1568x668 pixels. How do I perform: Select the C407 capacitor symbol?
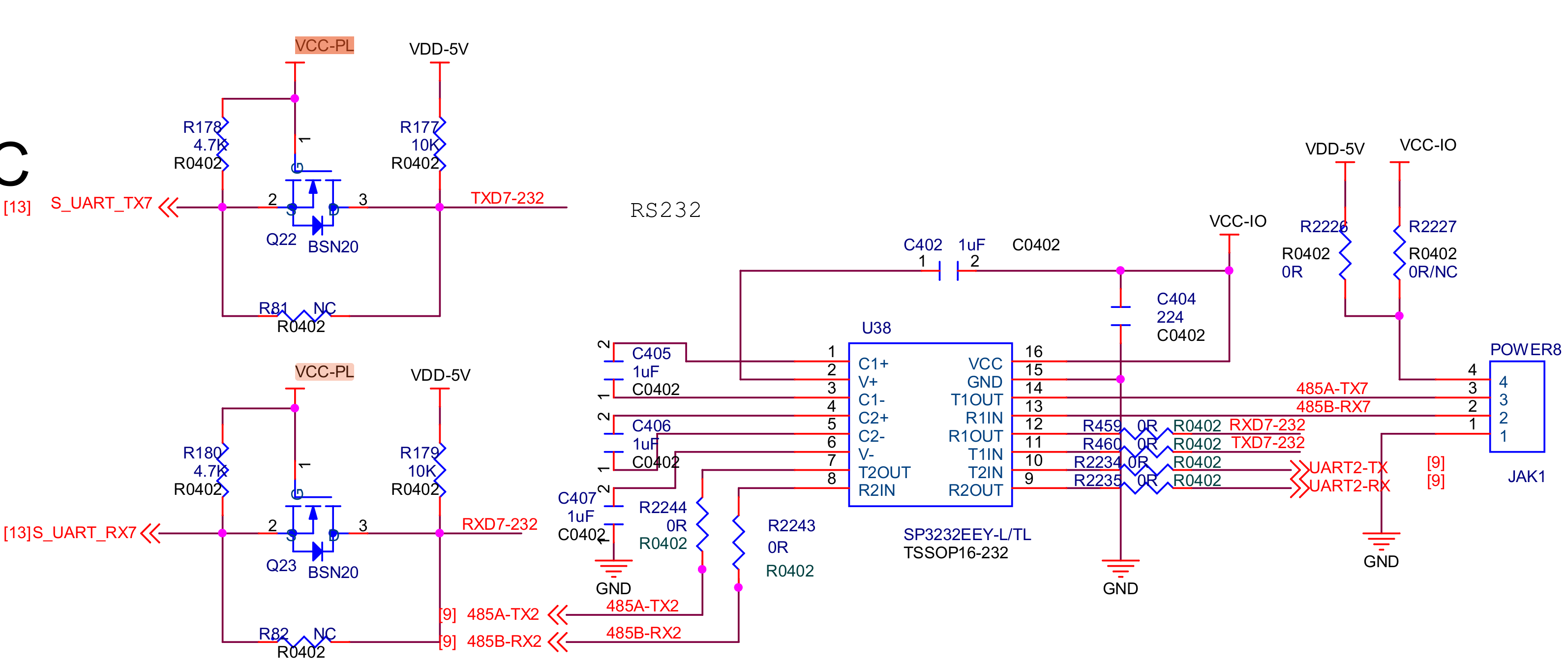pyautogui.click(x=613, y=515)
